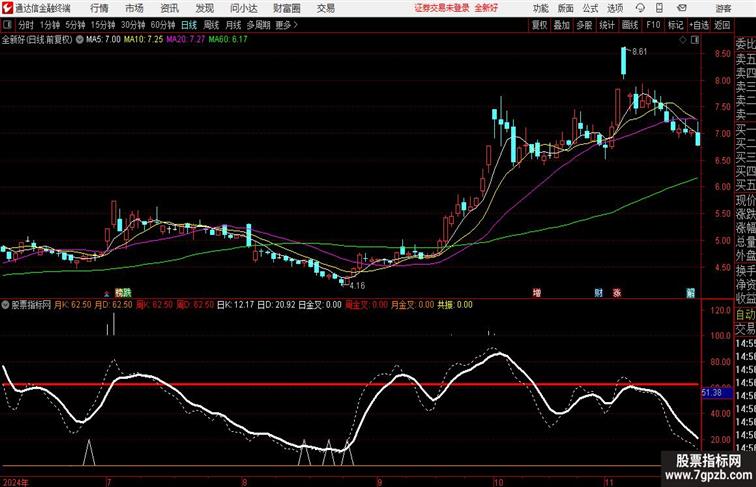The image size is (756, 487).
Task: Click the 证券交易未登录 login link
Action: coord(442,8)
